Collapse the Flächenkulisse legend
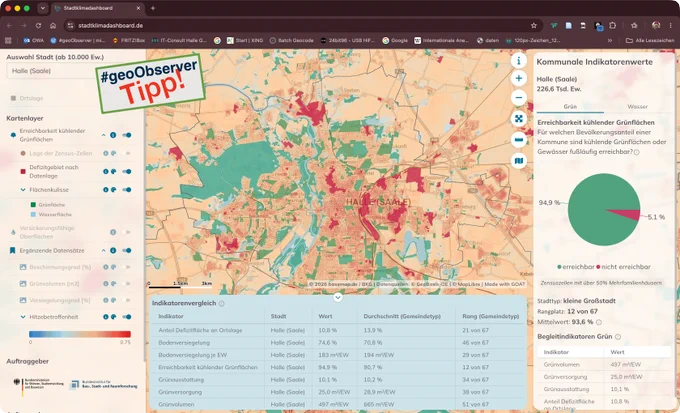Image resolution: width=680 pixels, height=413 pixels. click(x=23, y=190)
